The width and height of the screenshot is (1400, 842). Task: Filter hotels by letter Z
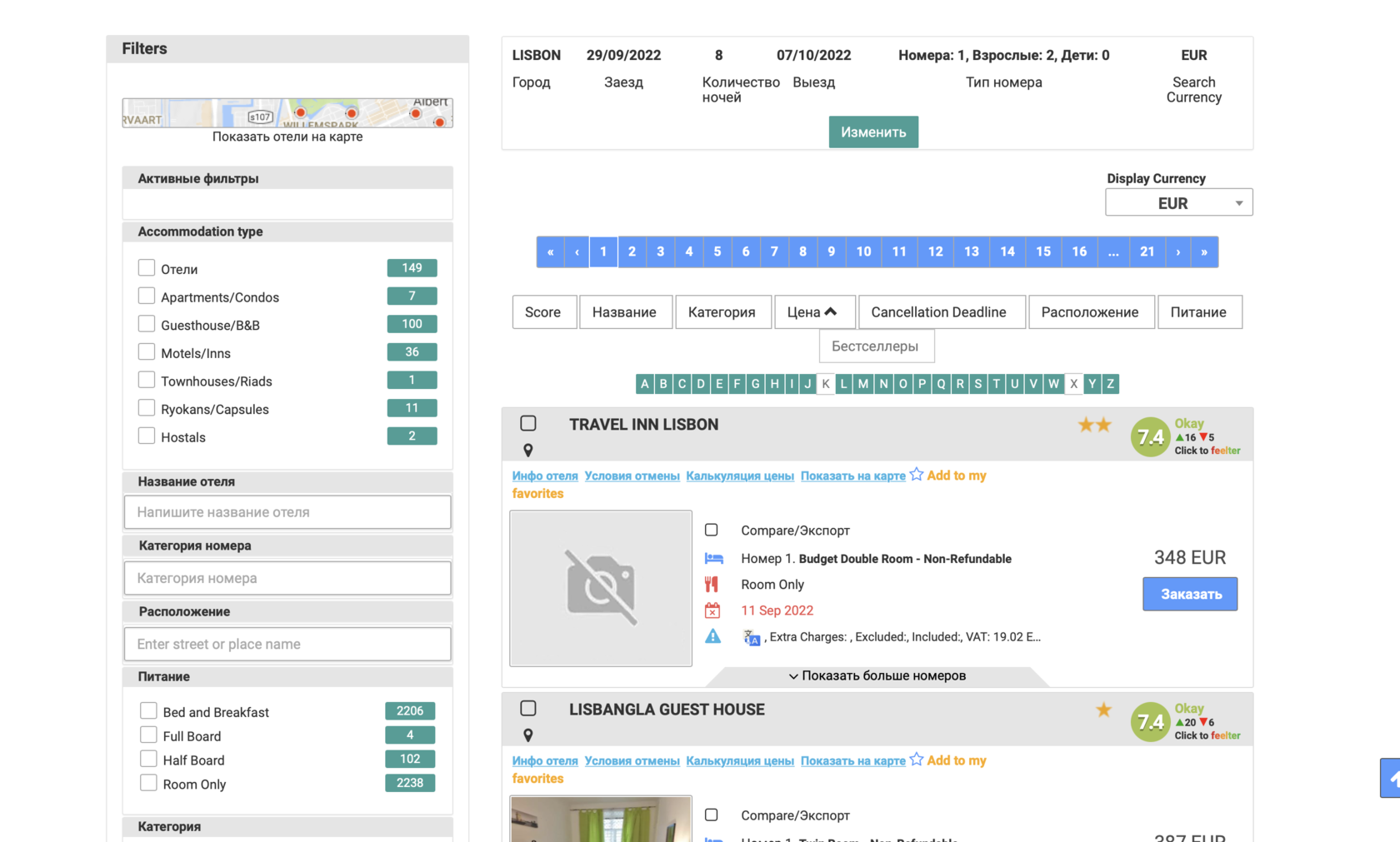click(1110, 383)
